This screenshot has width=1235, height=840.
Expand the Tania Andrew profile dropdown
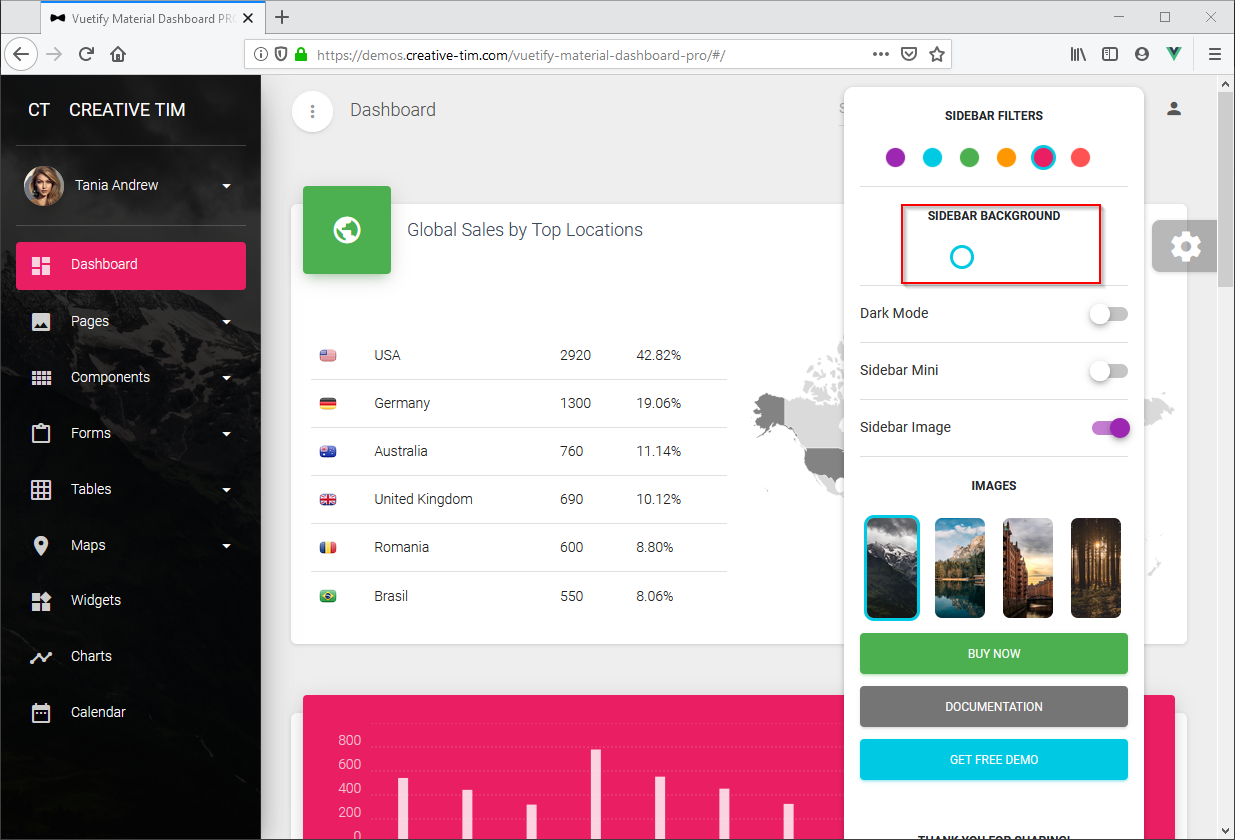(227, 185)
